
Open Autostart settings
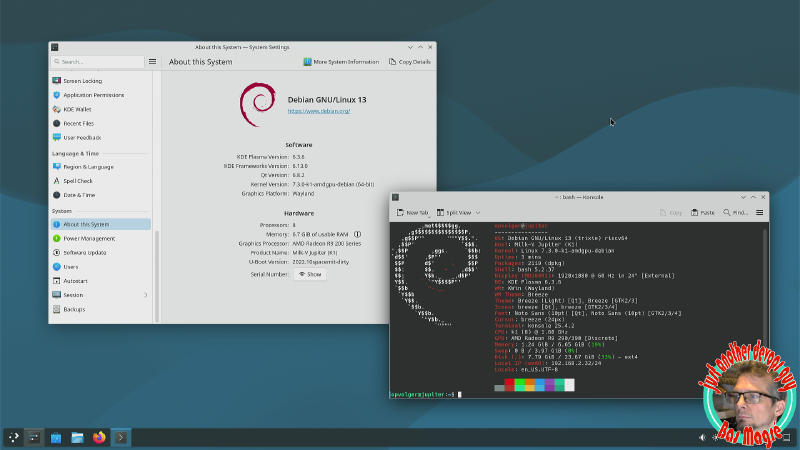(x=101, y=281)
